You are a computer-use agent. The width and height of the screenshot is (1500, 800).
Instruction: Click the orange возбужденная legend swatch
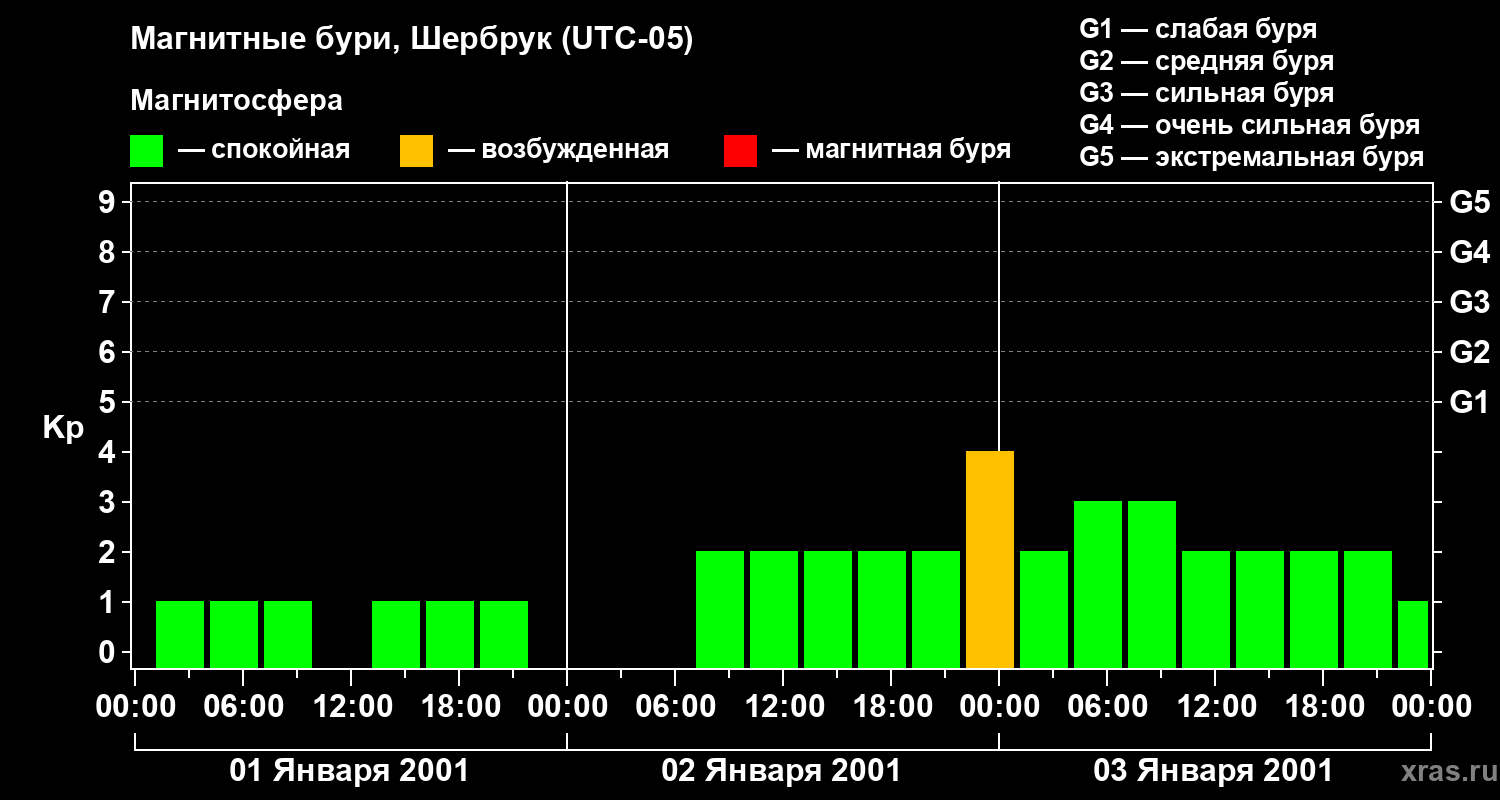(416, 151)
